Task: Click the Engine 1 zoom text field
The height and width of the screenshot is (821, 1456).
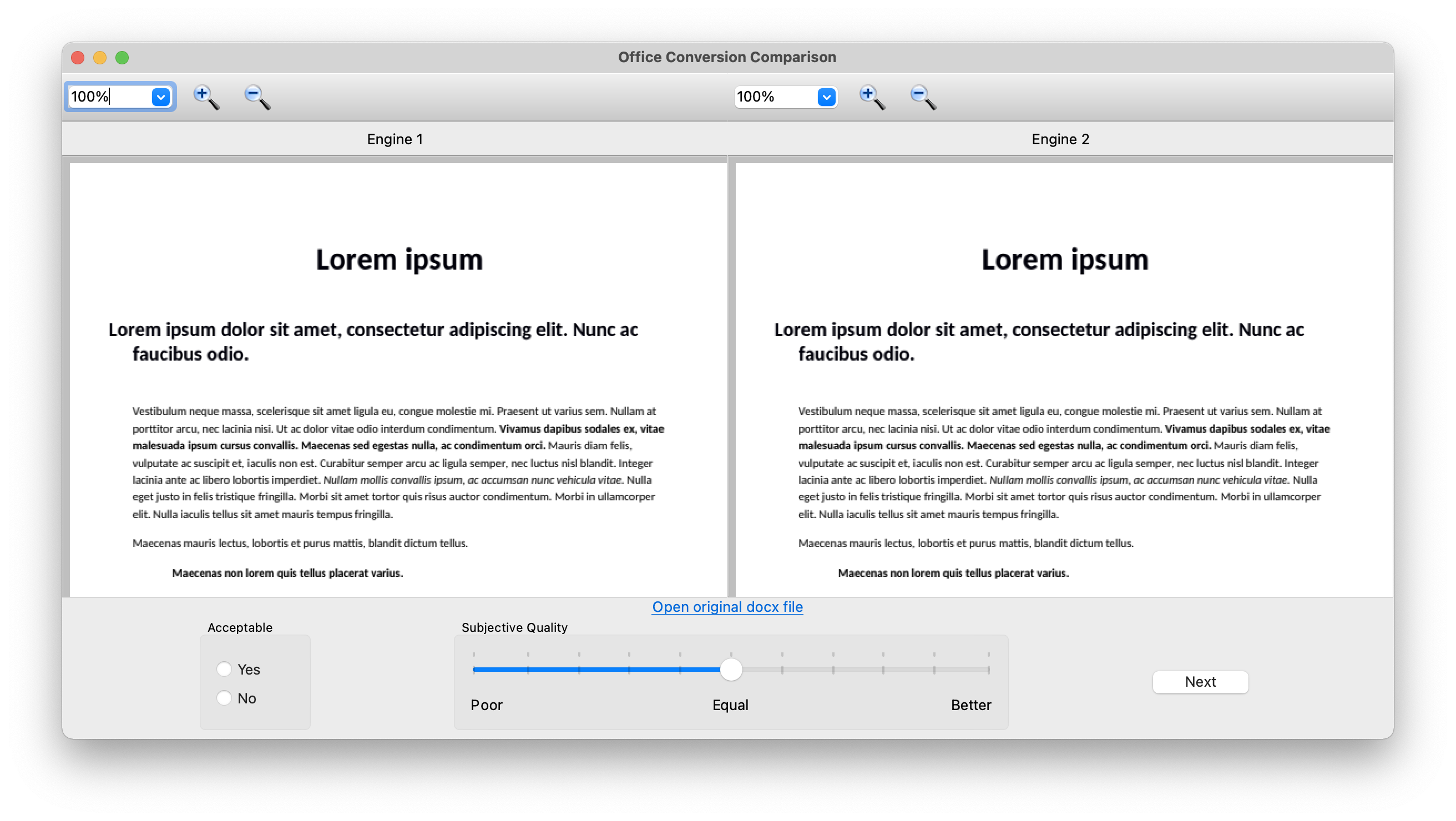Action: tap(109, 97)
